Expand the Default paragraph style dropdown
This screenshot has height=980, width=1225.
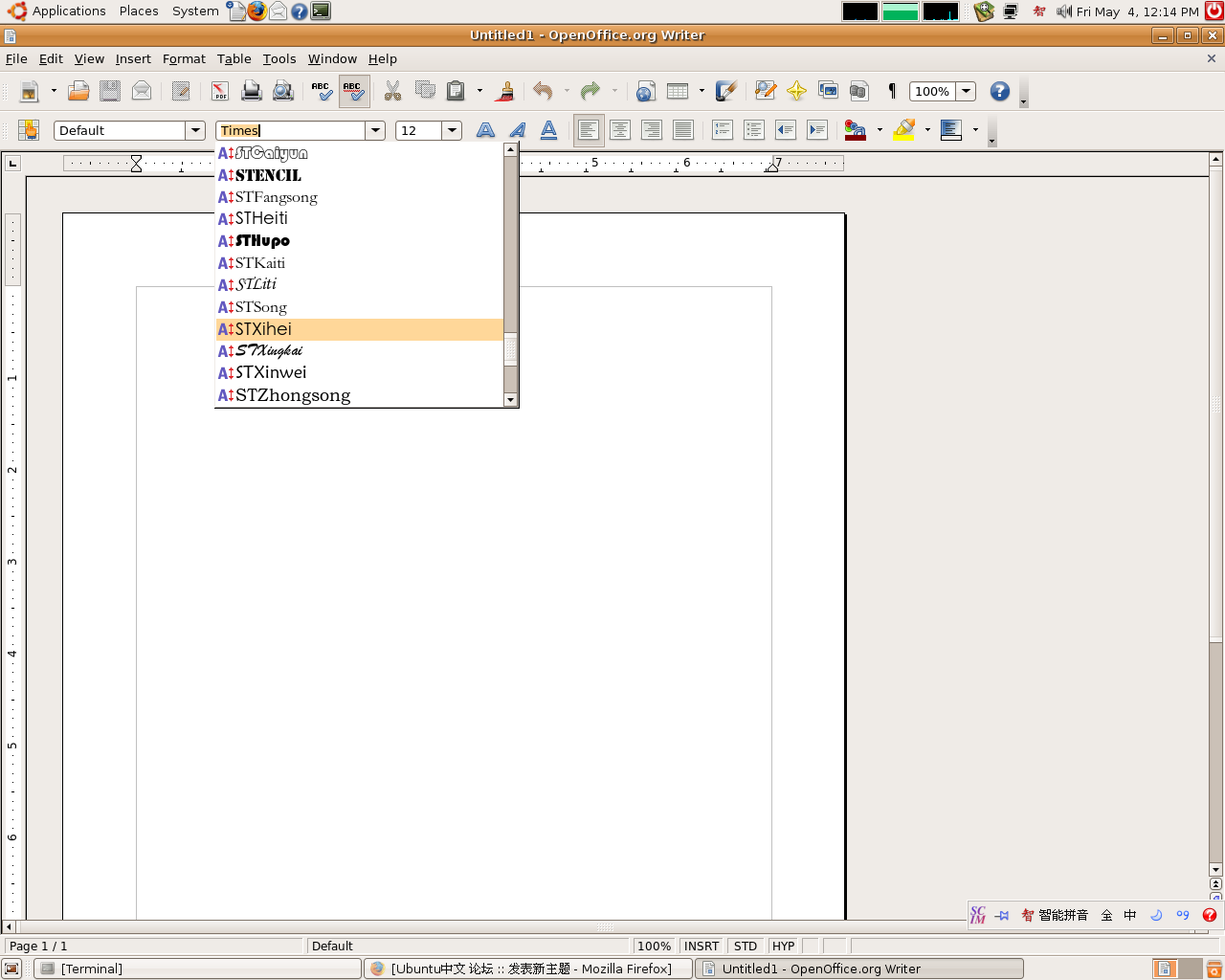pyautogui.click(x=196, y=130)
